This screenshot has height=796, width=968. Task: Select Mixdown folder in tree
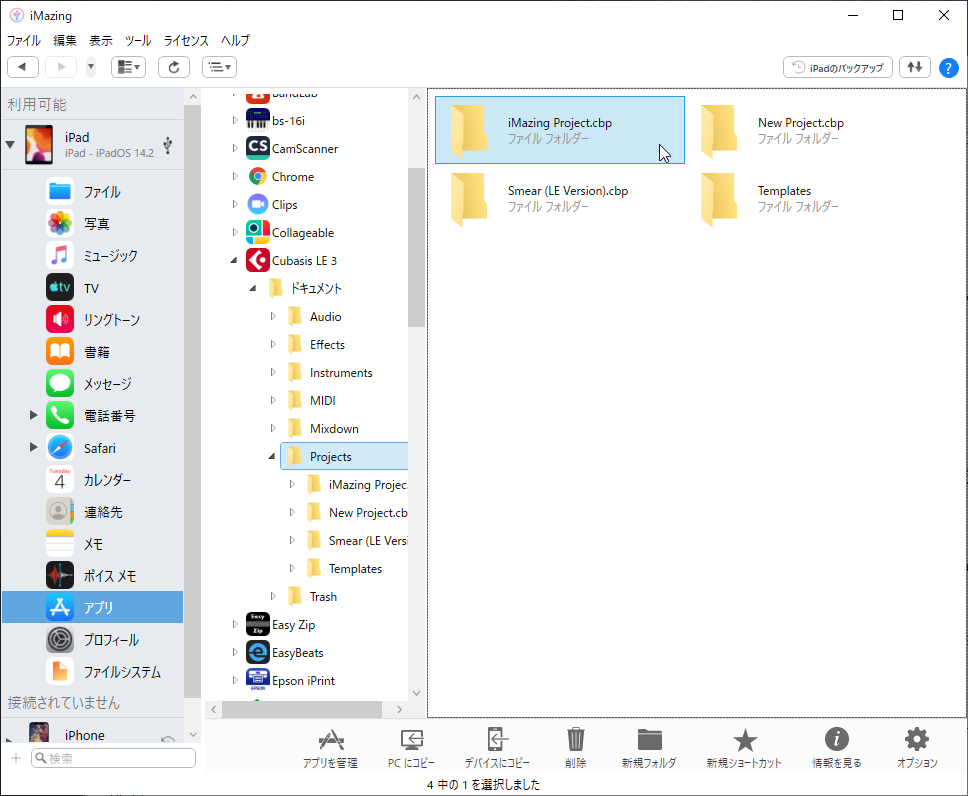(334, 429)
